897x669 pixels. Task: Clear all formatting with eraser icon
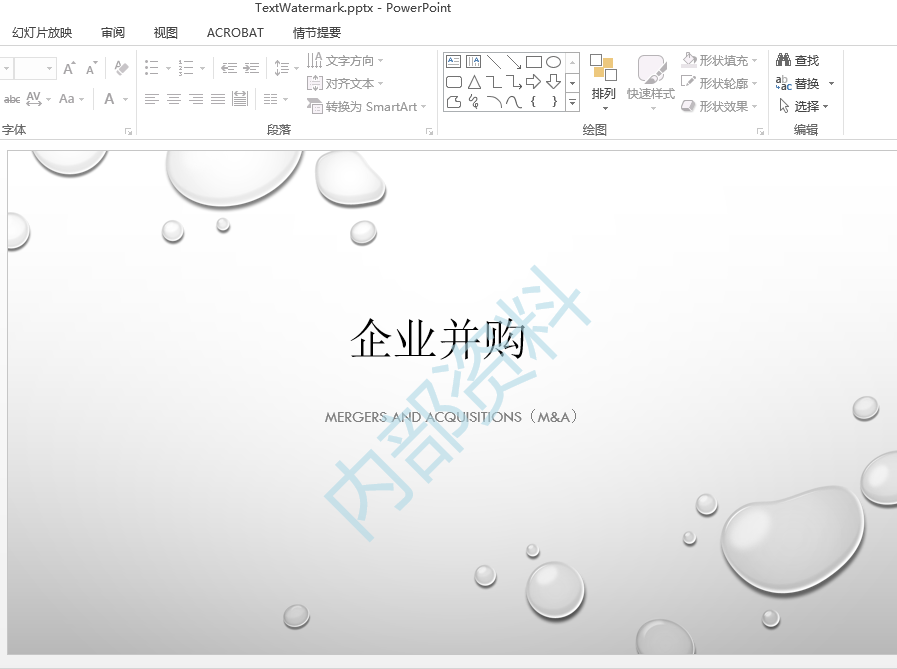[121, 68]
